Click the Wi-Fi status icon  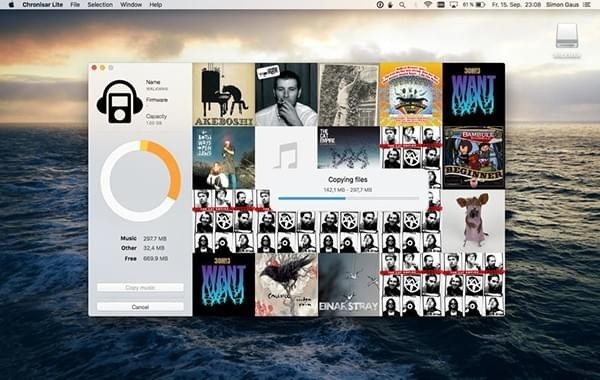(428, 5)
